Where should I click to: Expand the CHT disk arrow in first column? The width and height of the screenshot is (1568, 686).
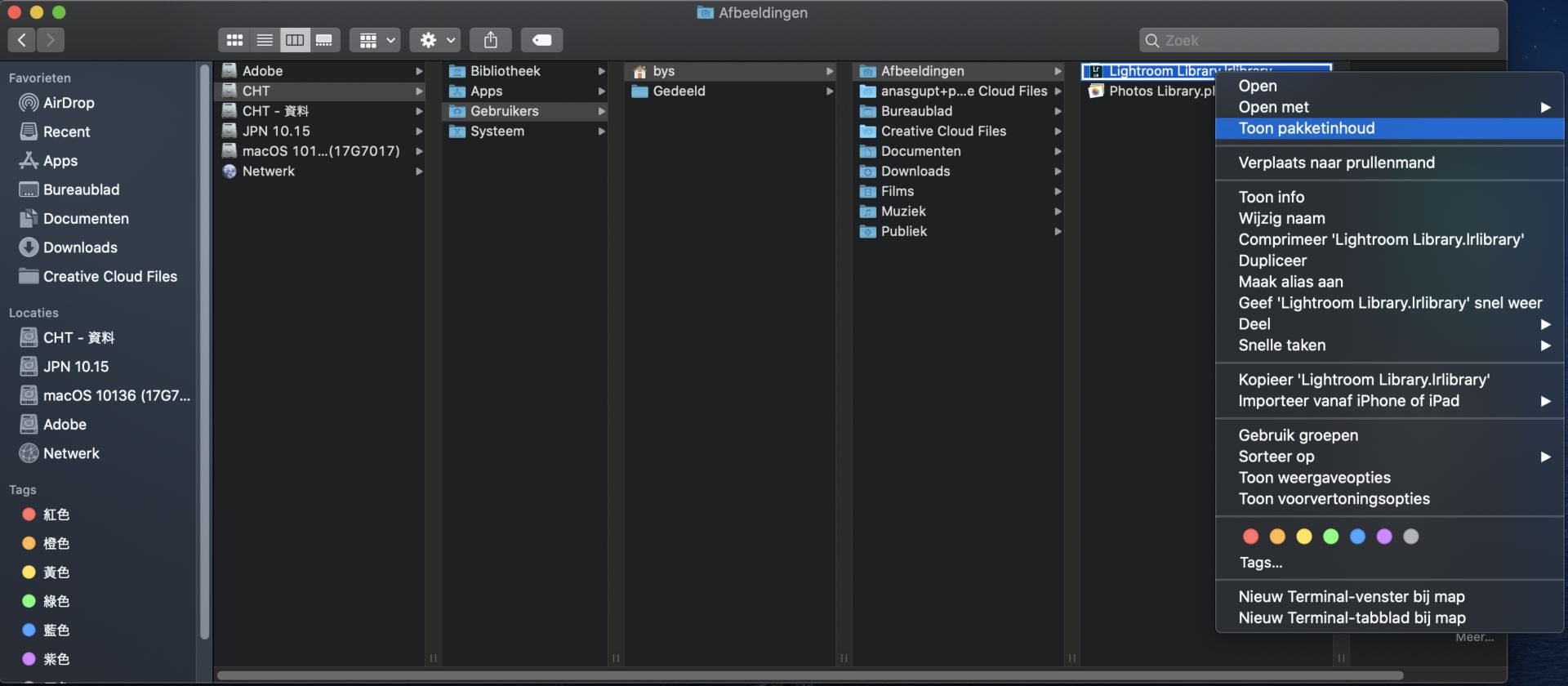click(419, 91)
